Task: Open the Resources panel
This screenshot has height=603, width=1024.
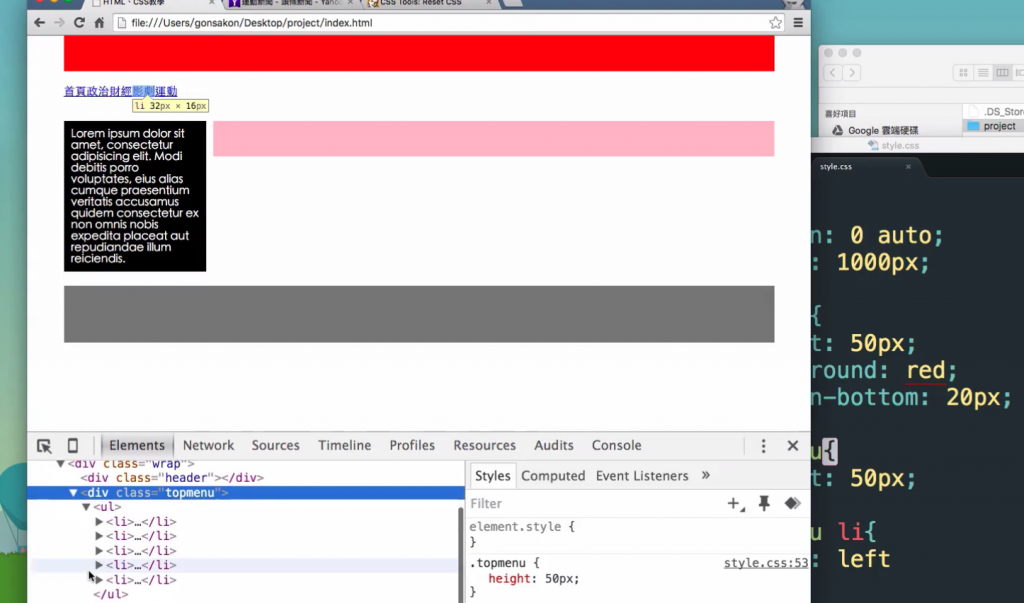Action: point(485,446)
